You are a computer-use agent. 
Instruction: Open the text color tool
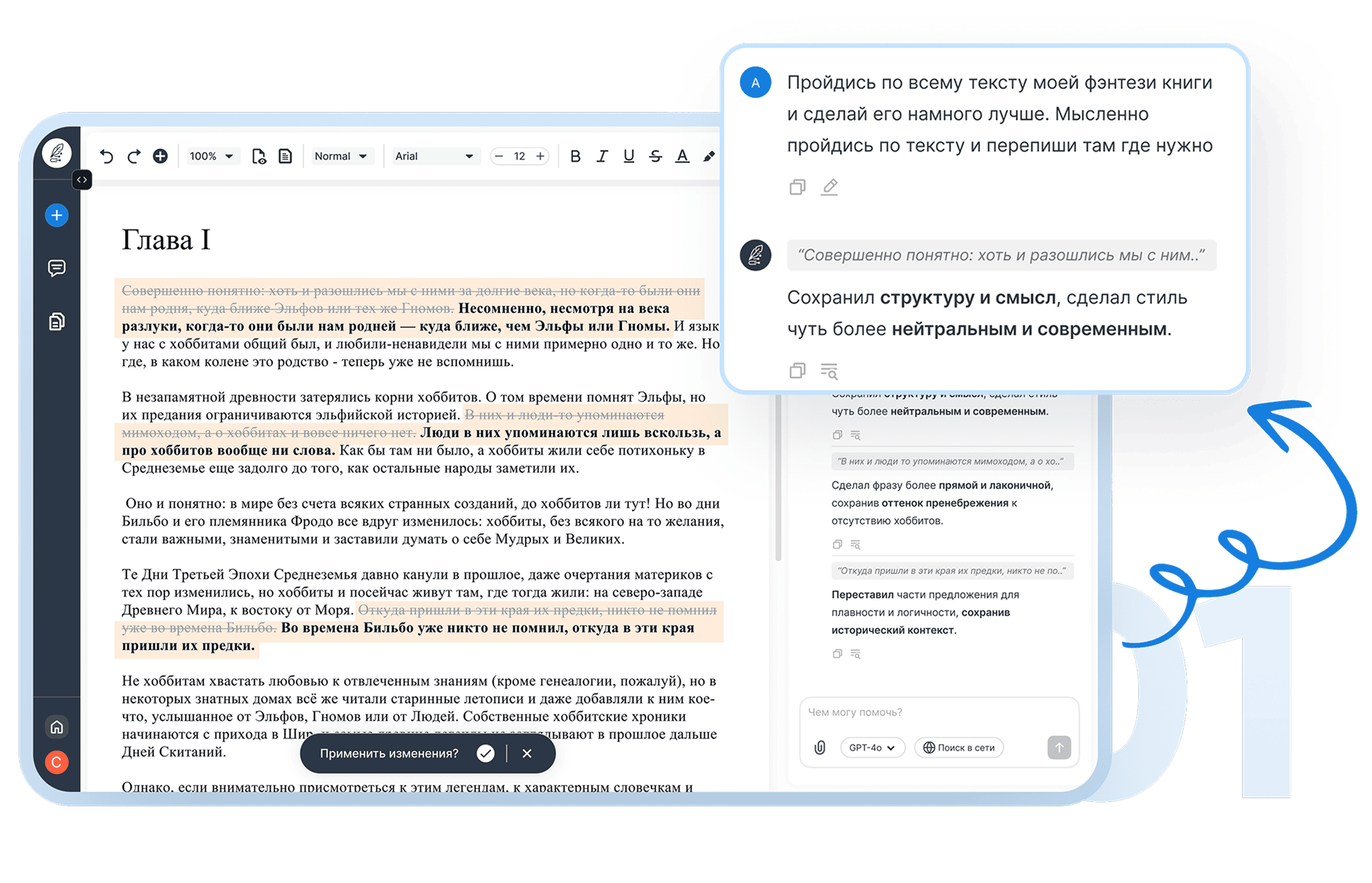coord(682,156)
